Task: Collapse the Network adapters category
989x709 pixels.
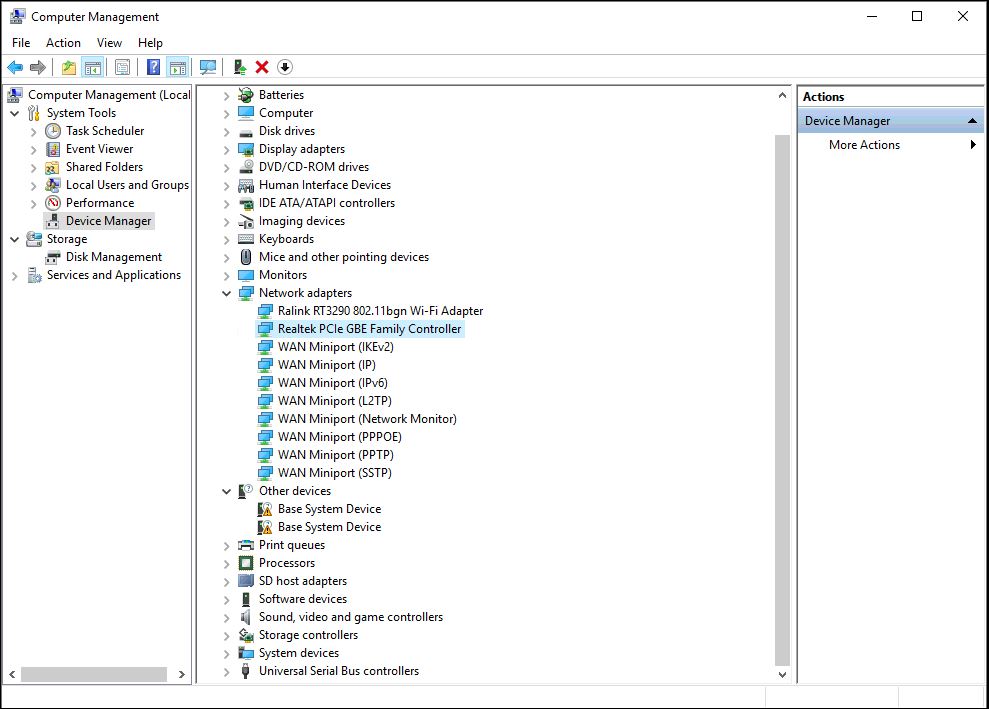Action: tap(227, 293)
